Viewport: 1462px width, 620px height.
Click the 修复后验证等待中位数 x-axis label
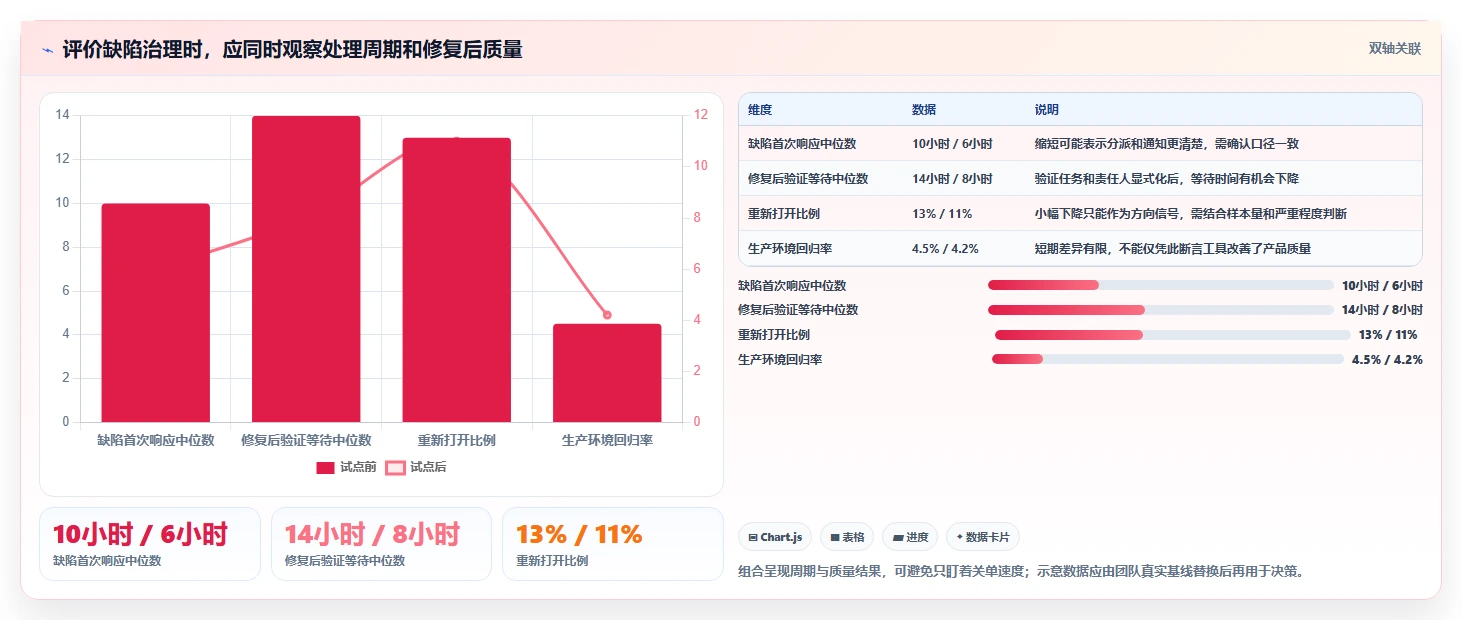pos(306,440)
